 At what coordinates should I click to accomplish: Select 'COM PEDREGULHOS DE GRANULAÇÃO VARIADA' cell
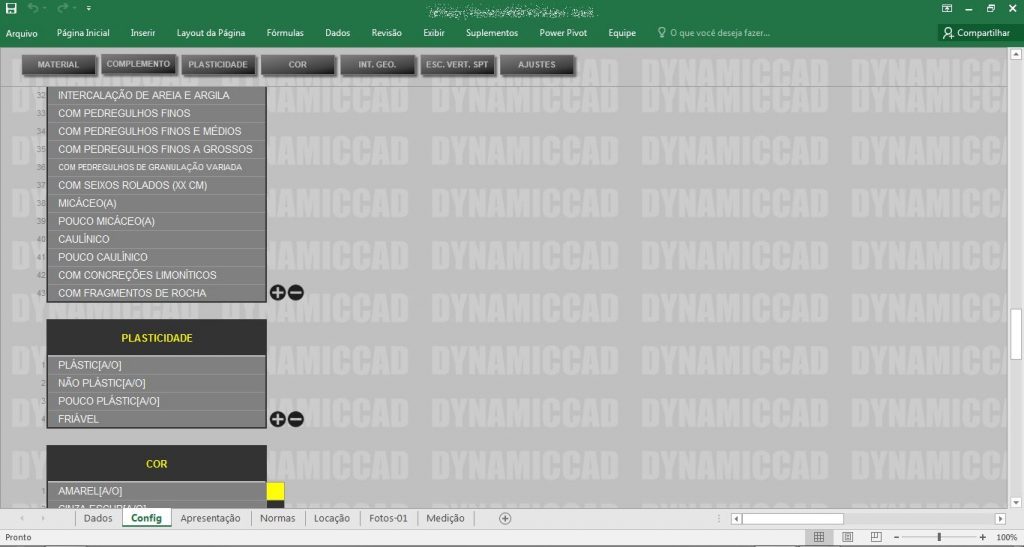157,167
